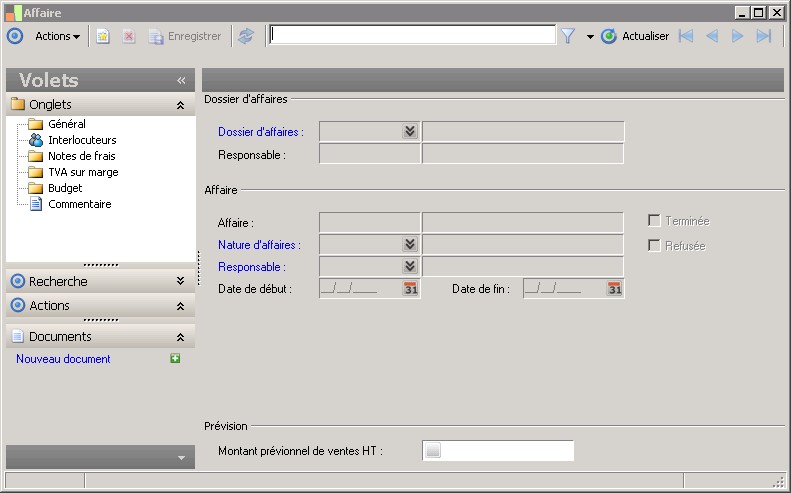
Task: Select Notes de frais item
Action: (x=82, y=156)
